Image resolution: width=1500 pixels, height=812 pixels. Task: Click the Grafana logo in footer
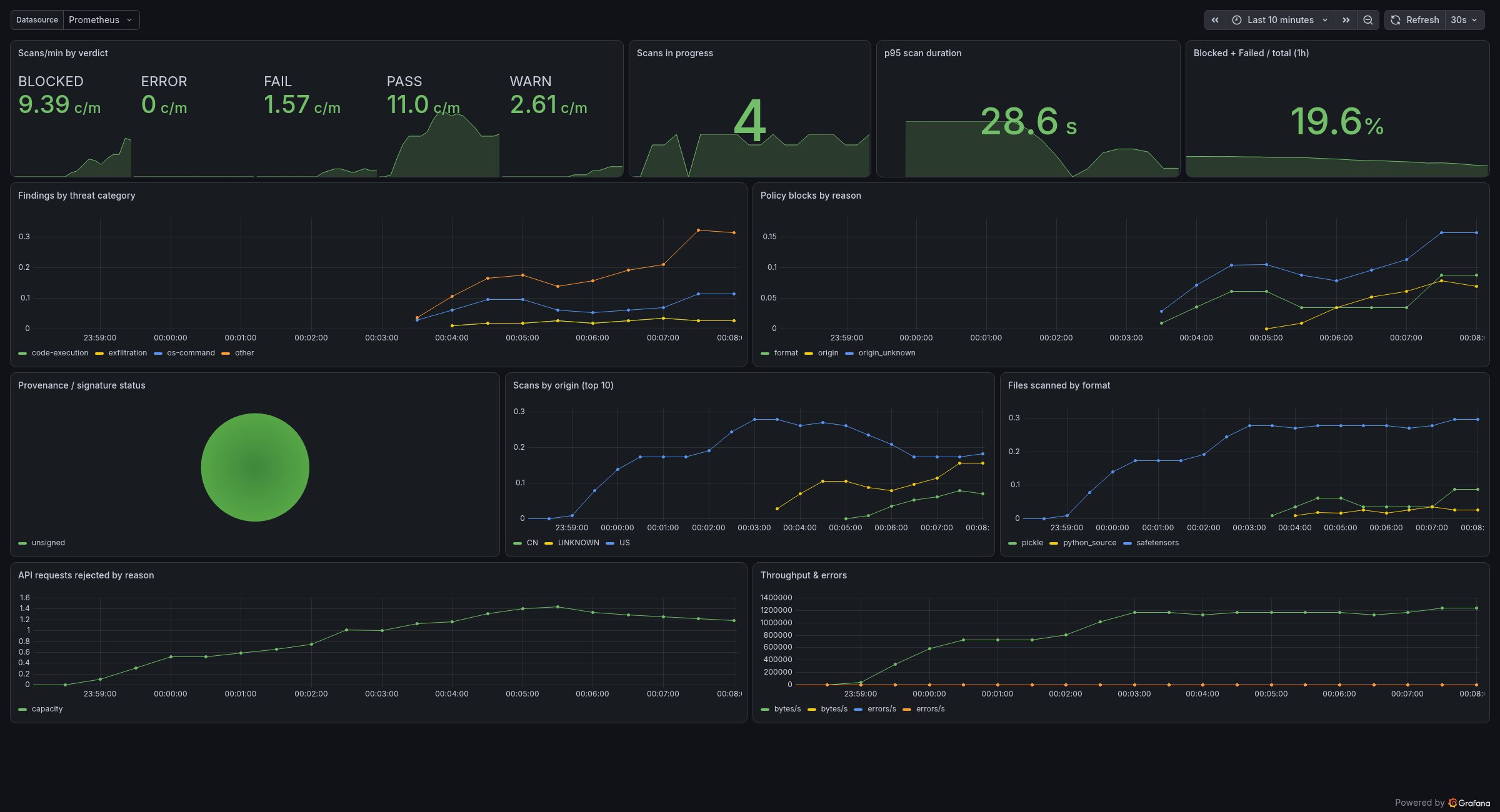(1469, 803)
